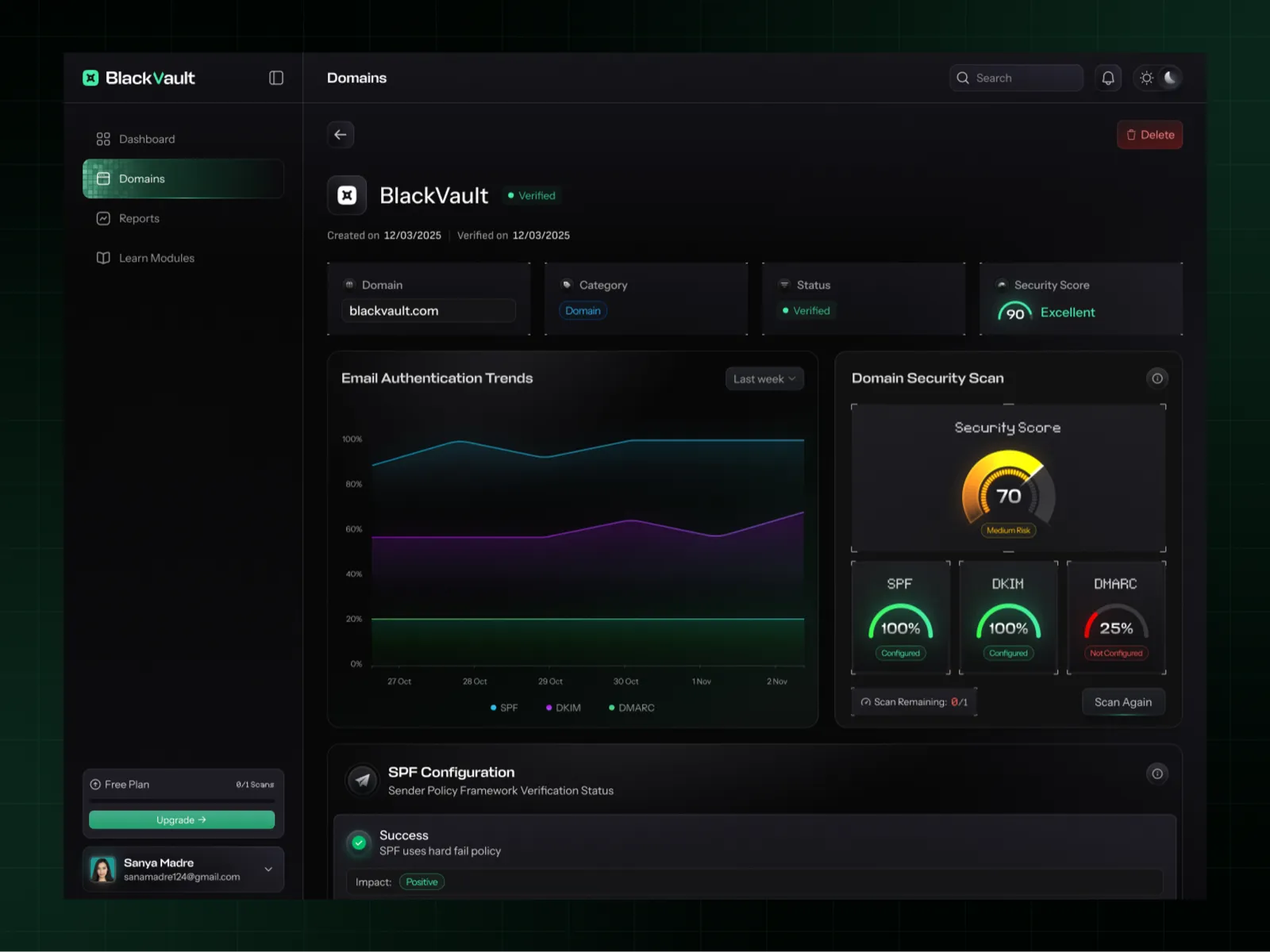Click the security score 70 gauge

(1008, 488)
